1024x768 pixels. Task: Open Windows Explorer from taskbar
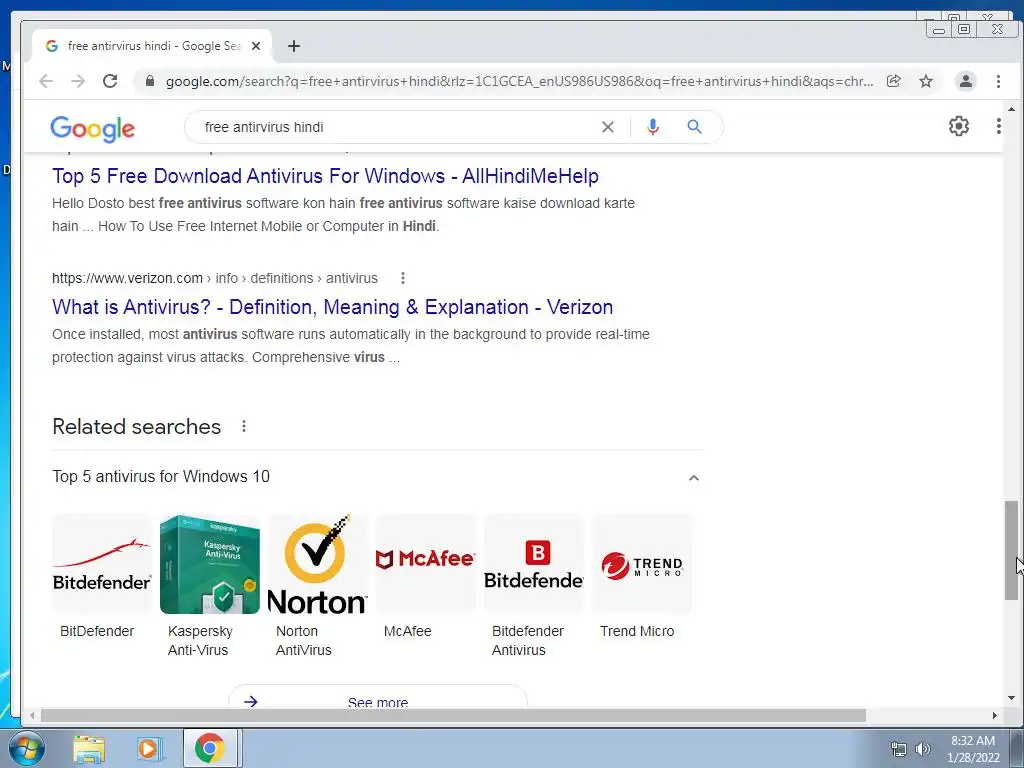click(x=89, y=748)
